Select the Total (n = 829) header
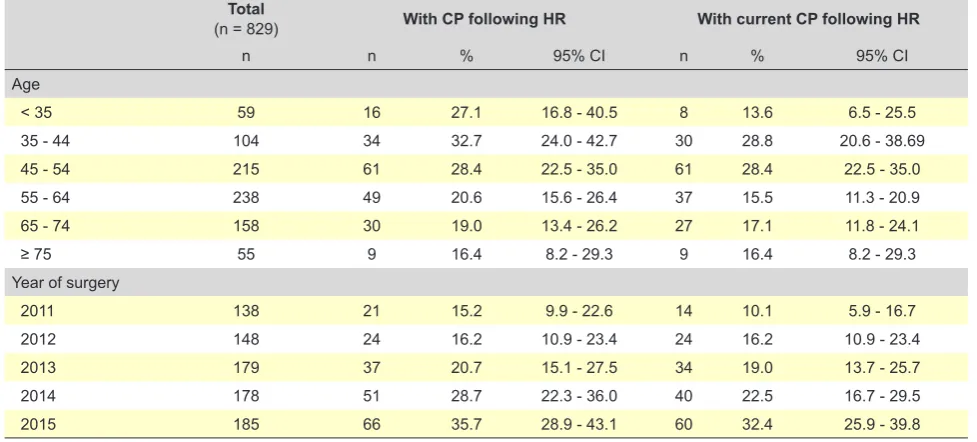 (x=246, y=19)
